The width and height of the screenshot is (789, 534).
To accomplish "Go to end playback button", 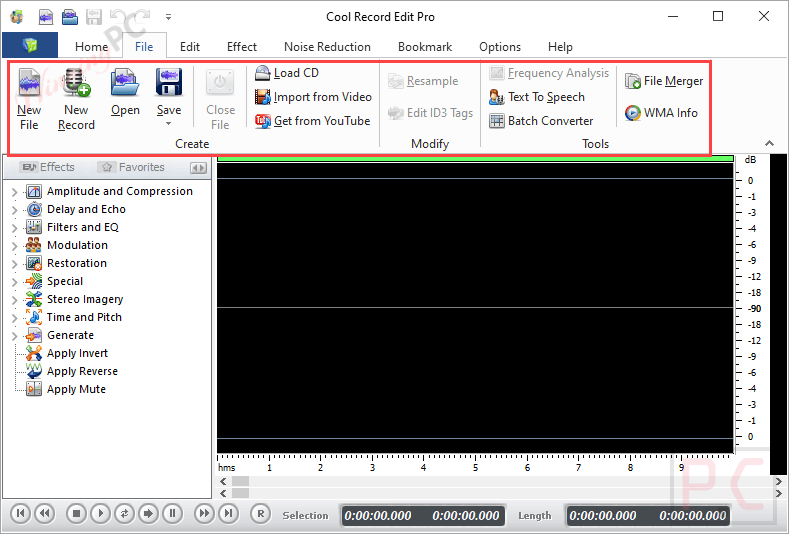I will point(228,513).
